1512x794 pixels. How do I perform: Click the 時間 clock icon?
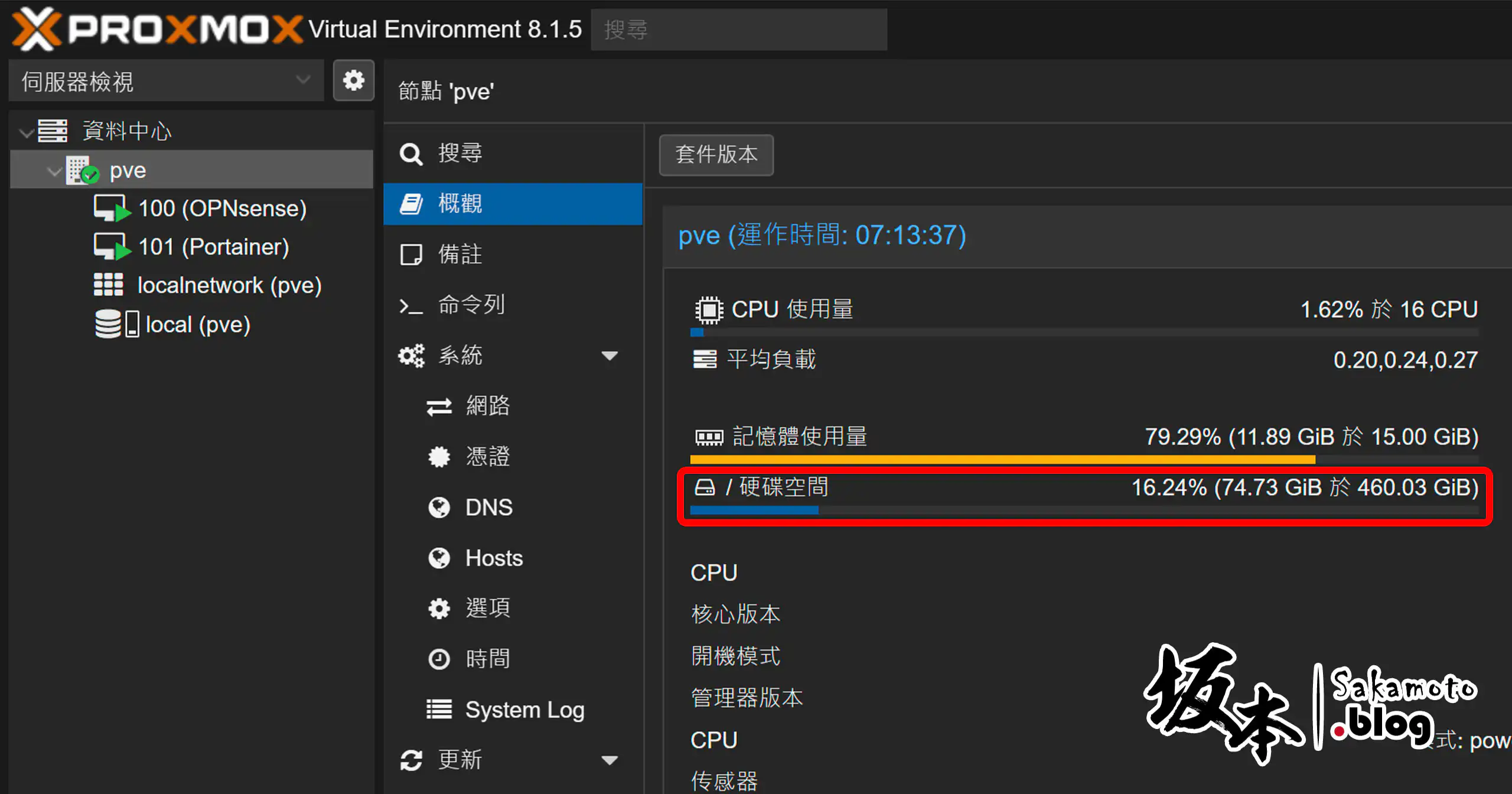point(439,659)
